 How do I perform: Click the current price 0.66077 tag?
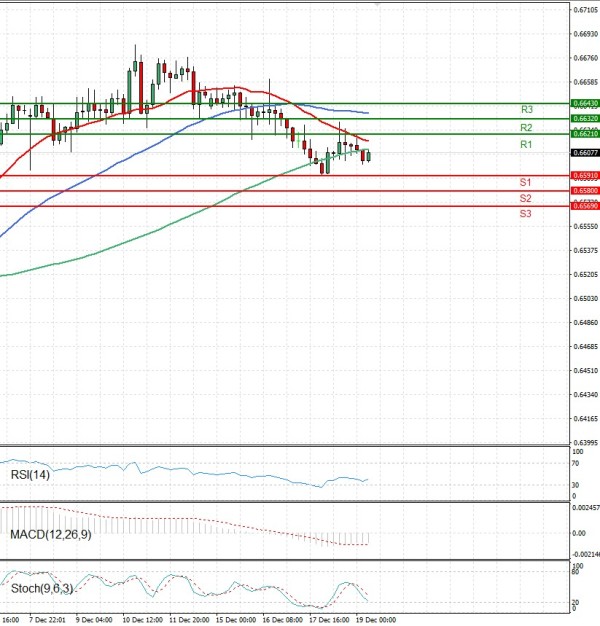[585, 153]
